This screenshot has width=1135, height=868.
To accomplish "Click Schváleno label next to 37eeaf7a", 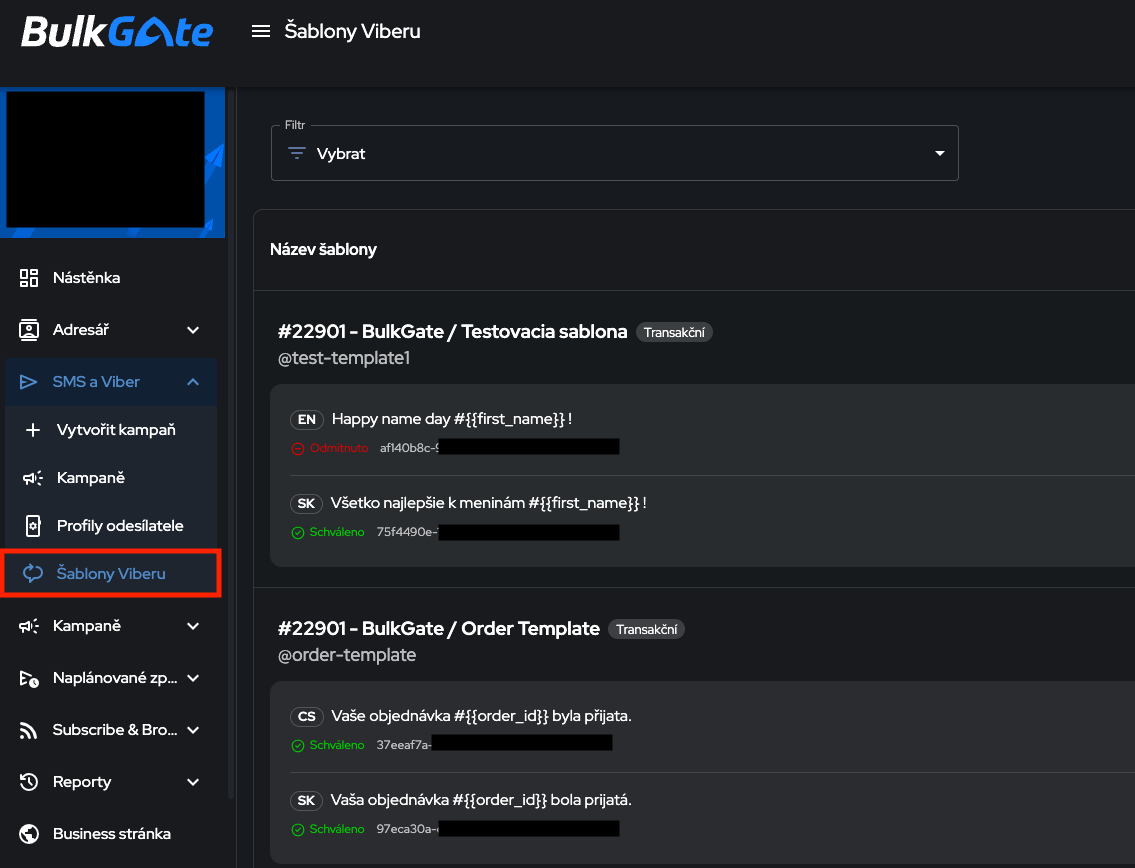I will coord(337,745).
